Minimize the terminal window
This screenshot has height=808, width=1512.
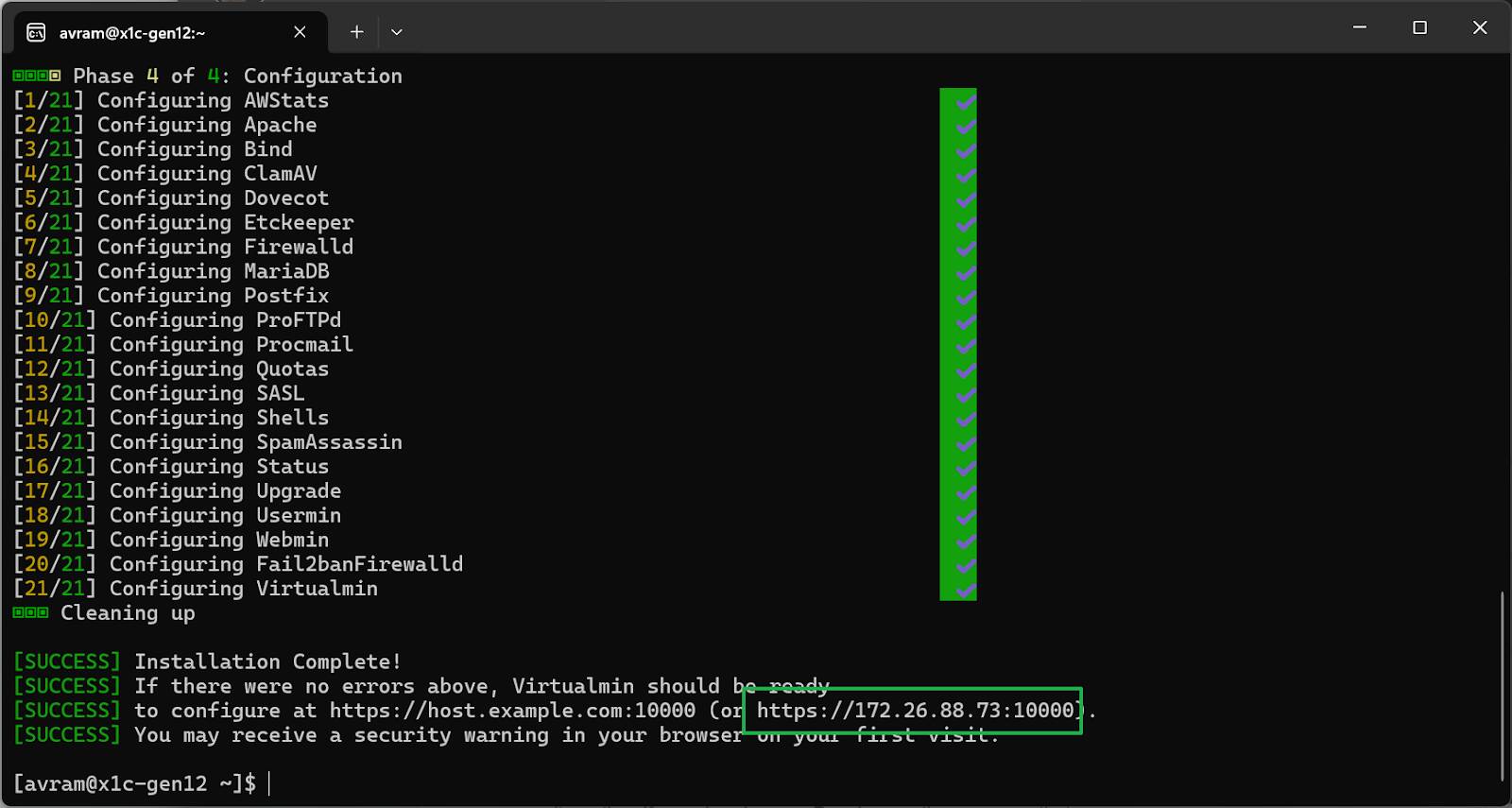click(x=1360, y=27)
